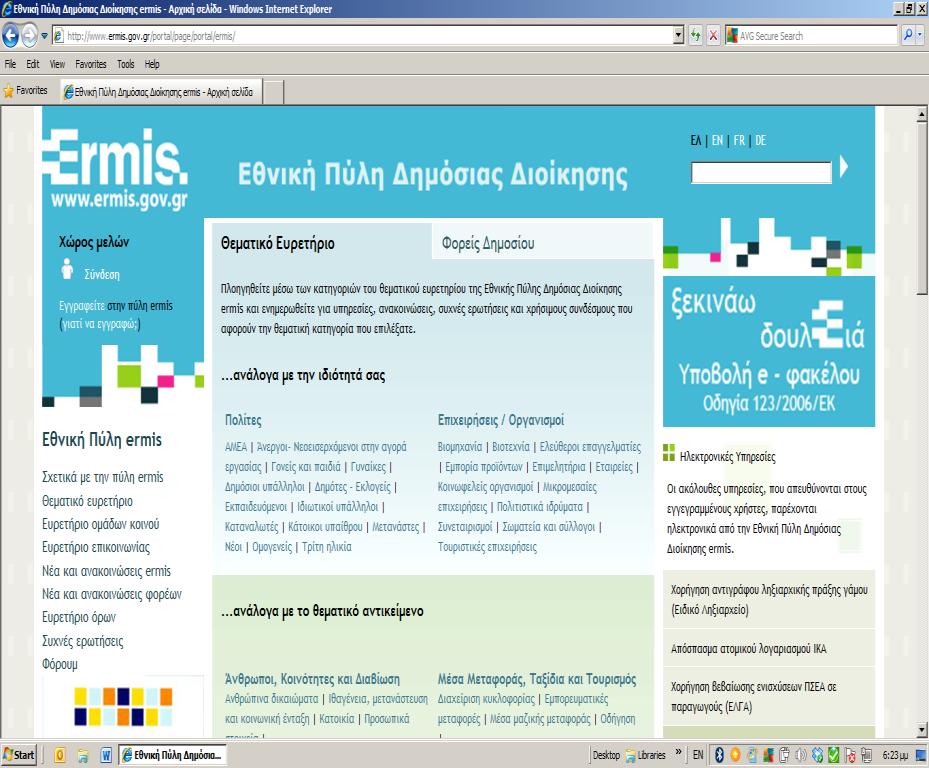929x768 pixels.
Task: Open Σχετικά με την πύλη ermis
Action: pyautogui.click(x=102, y=477)
